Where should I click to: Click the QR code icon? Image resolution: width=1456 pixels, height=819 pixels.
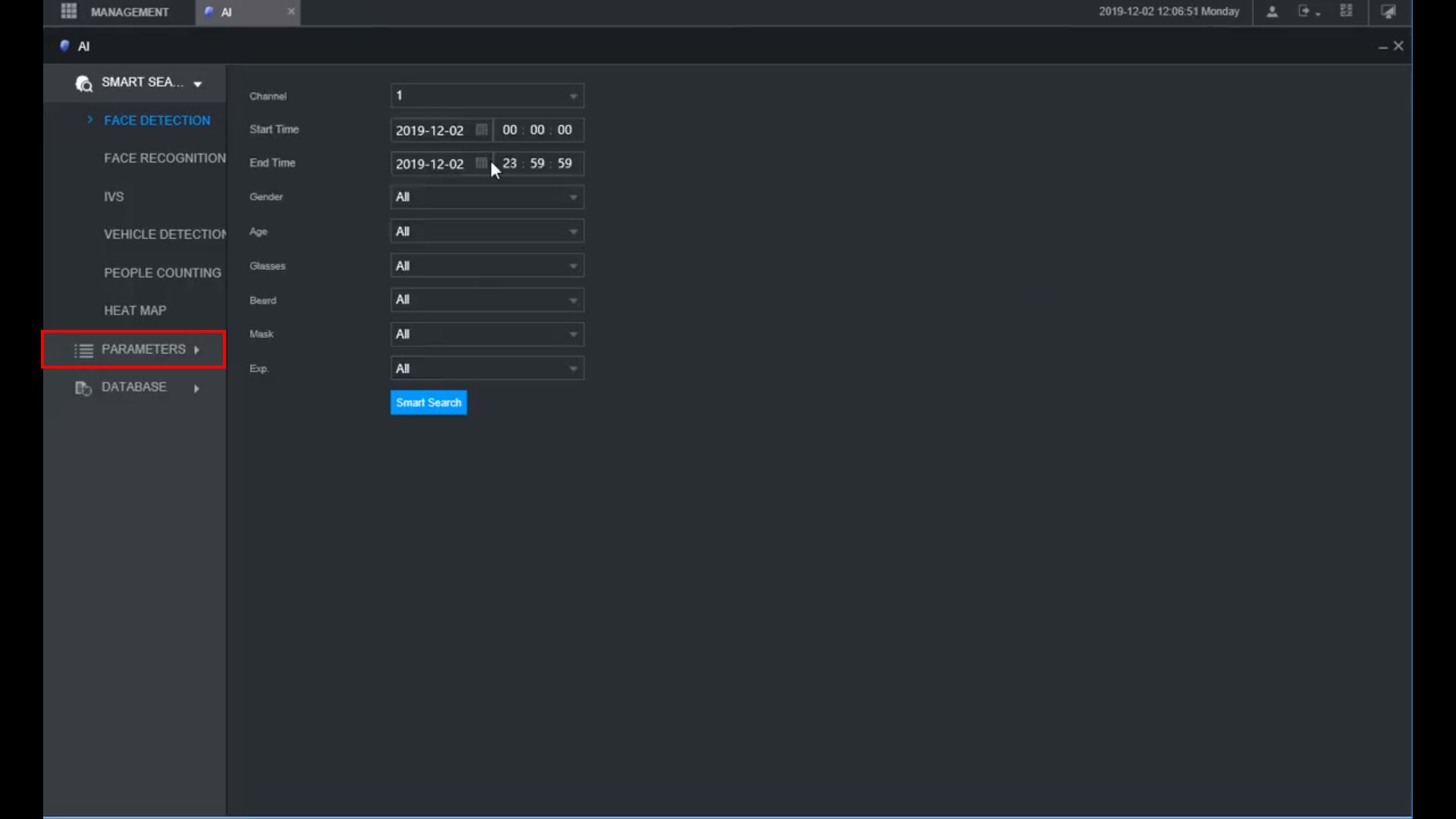pos(1346,11)
